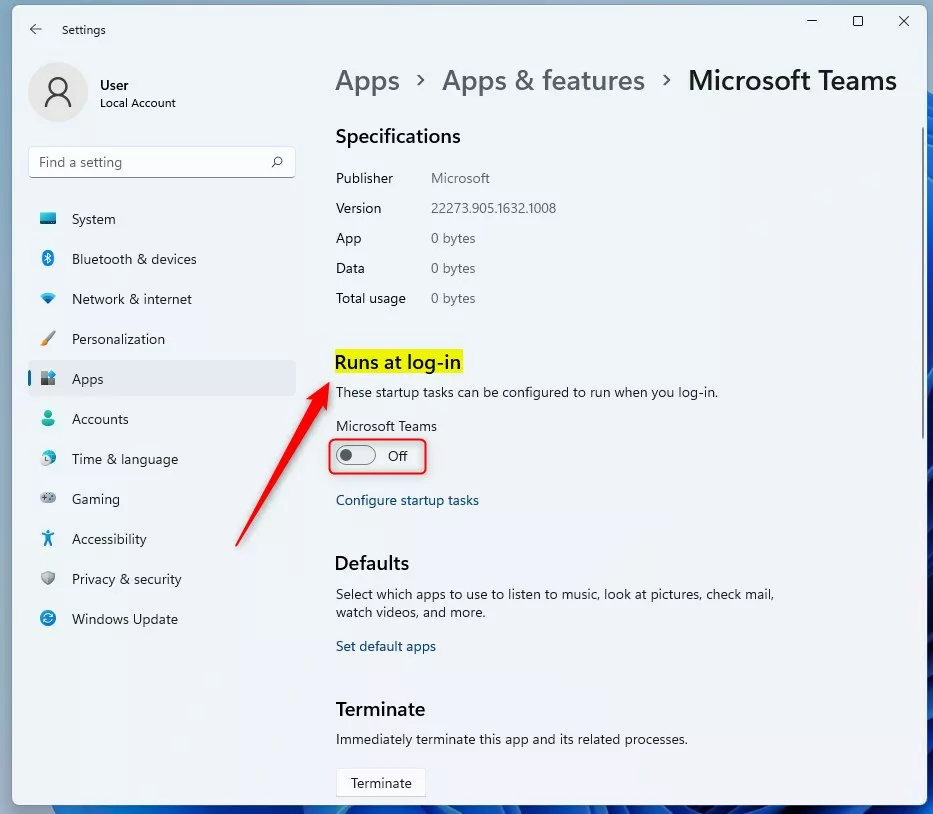Click the Apps breadcrumb link
Viewport: 933px width, 814px height.
coord(367,81)
